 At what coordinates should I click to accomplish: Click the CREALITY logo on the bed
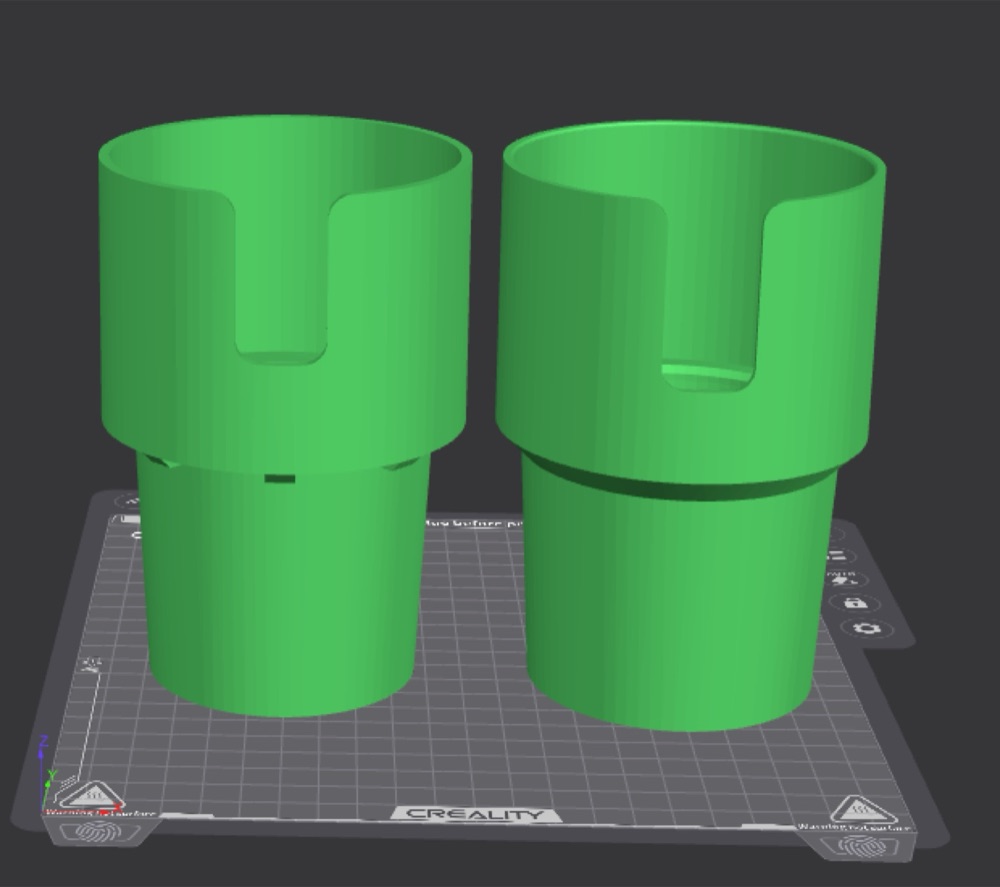point(475,814)
